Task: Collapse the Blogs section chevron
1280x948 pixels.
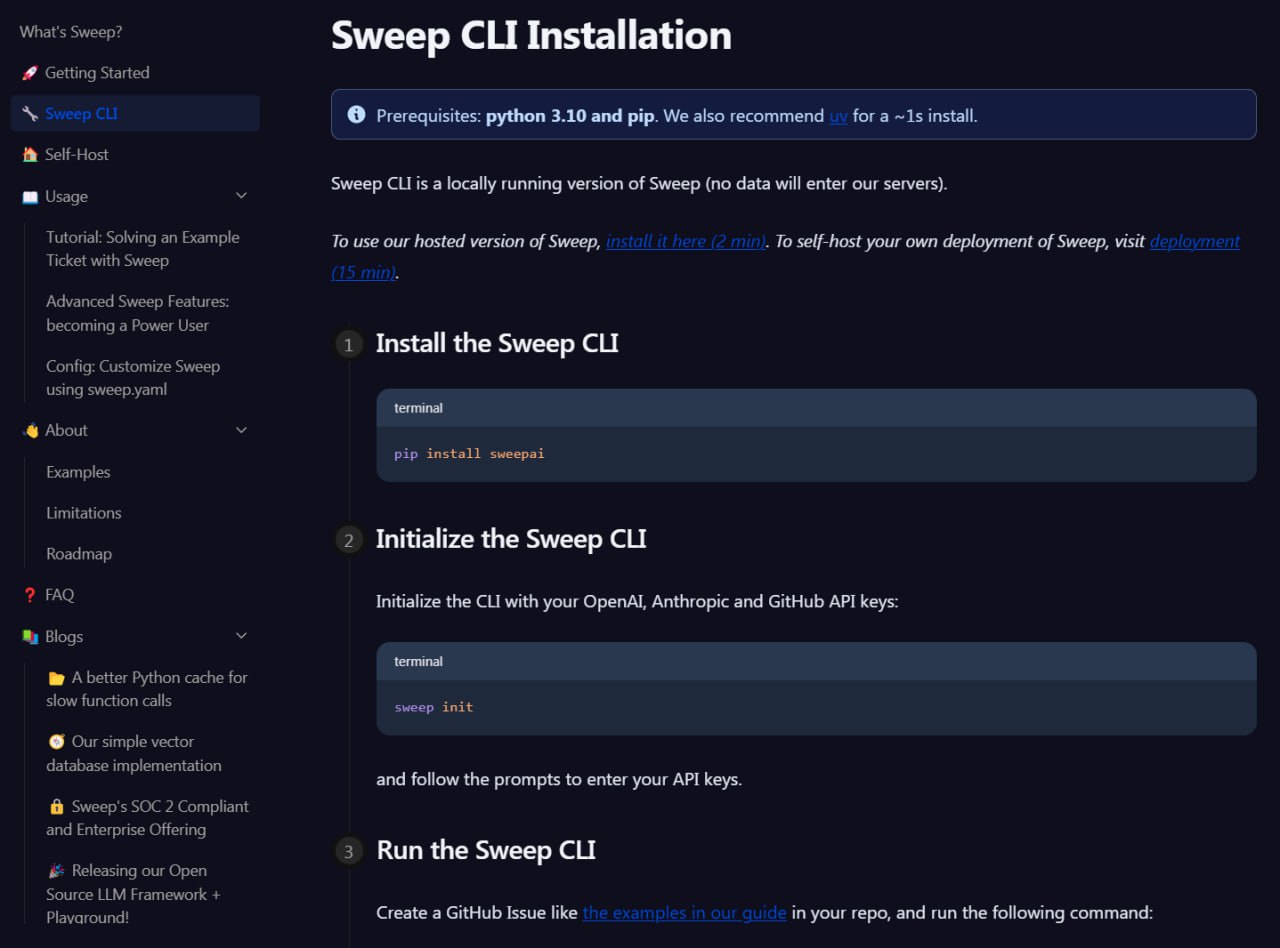Action: click(241, 636)
